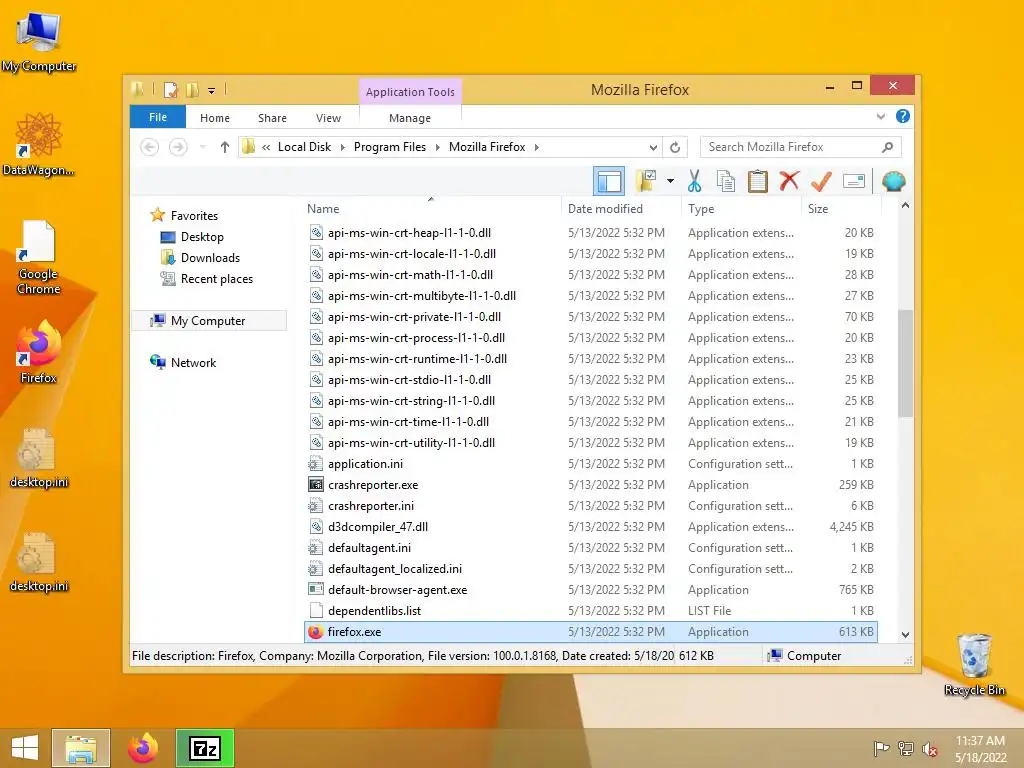Select api-ms-win-crt-math-l1-1-0.dll file
This screenshot has width=1024, height=768.
pyautogui.click(x=591, y=275)
